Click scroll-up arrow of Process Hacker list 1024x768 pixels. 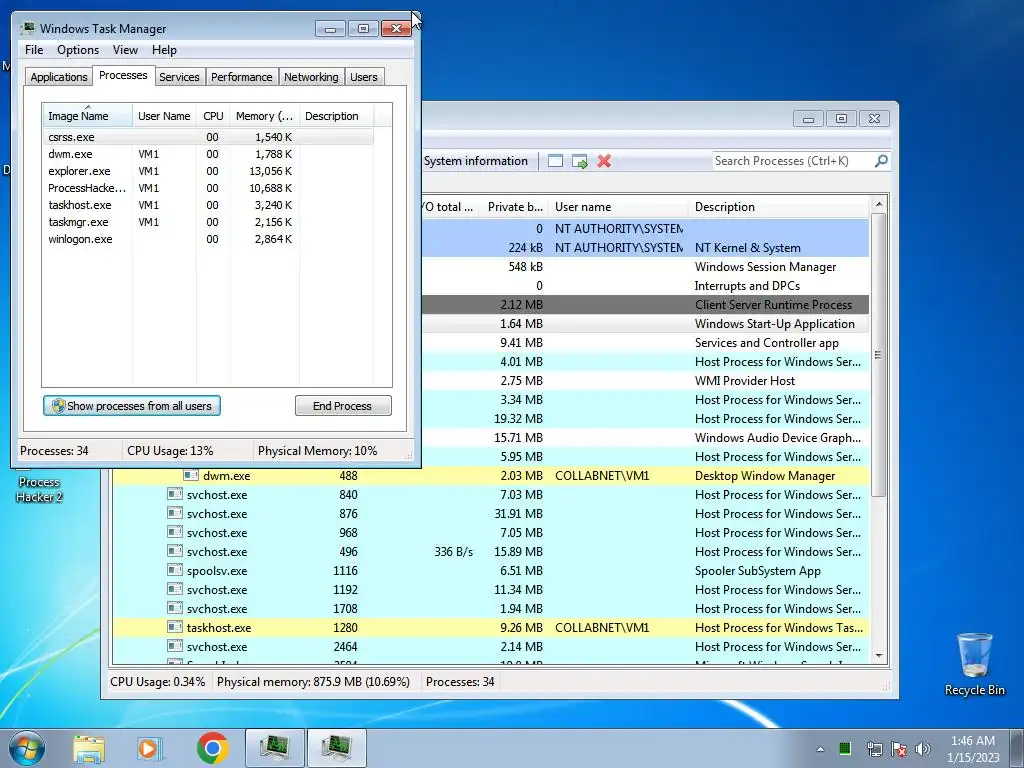click(x=878, y=204)
